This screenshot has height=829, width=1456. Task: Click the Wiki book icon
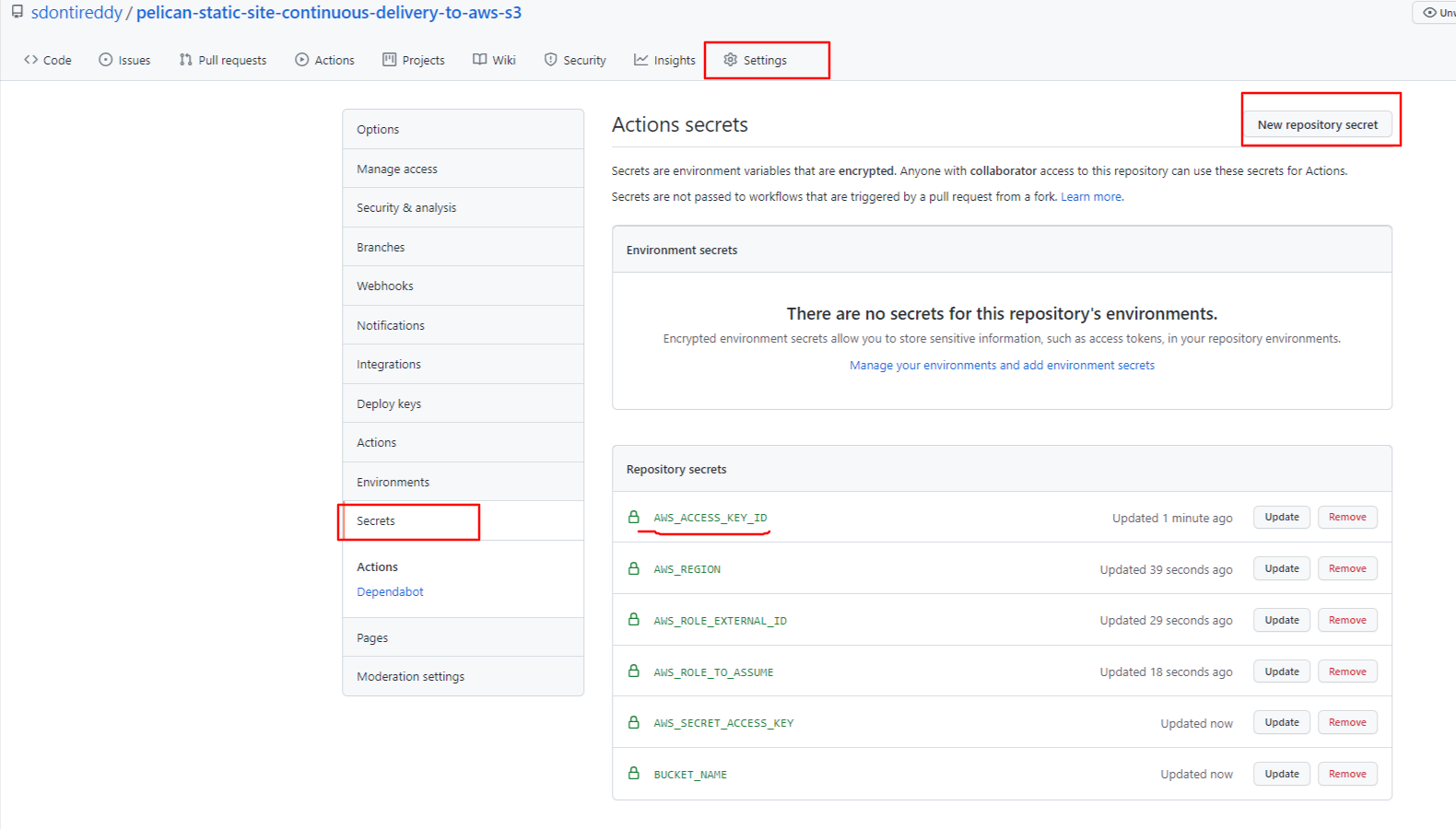click(x=480, y=60)
